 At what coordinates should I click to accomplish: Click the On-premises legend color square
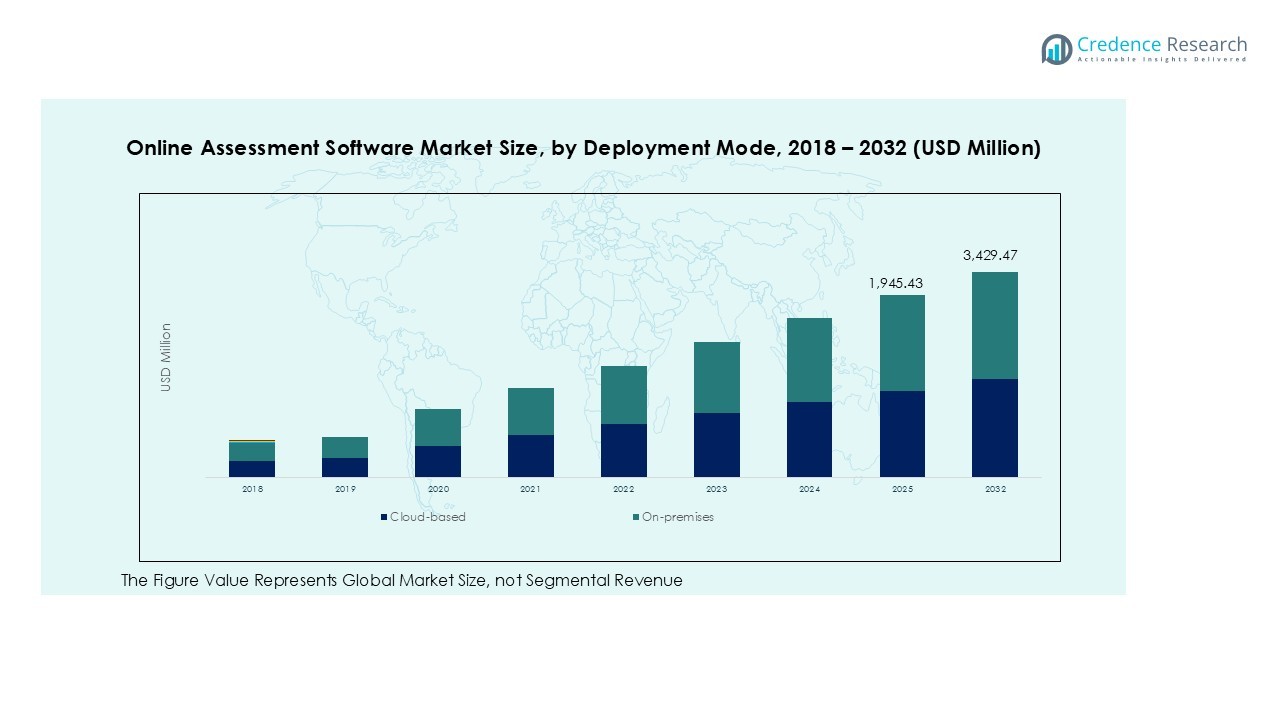pyautogui.click(x=635, y=517)
